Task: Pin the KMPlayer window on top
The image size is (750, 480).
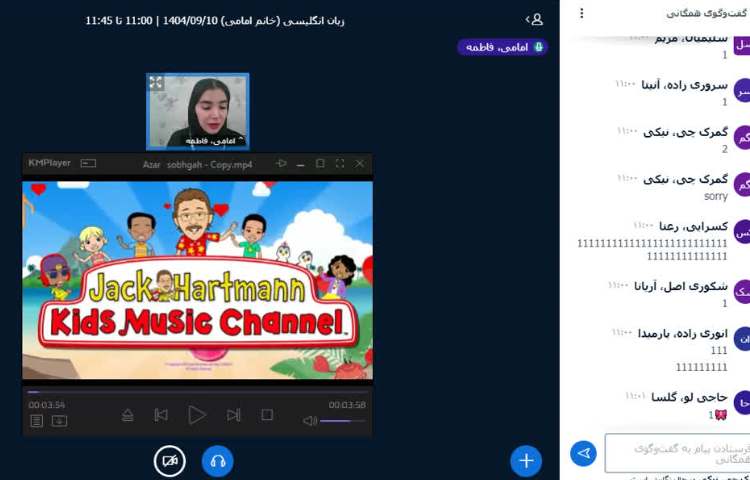Action: (x=281, y=164)
